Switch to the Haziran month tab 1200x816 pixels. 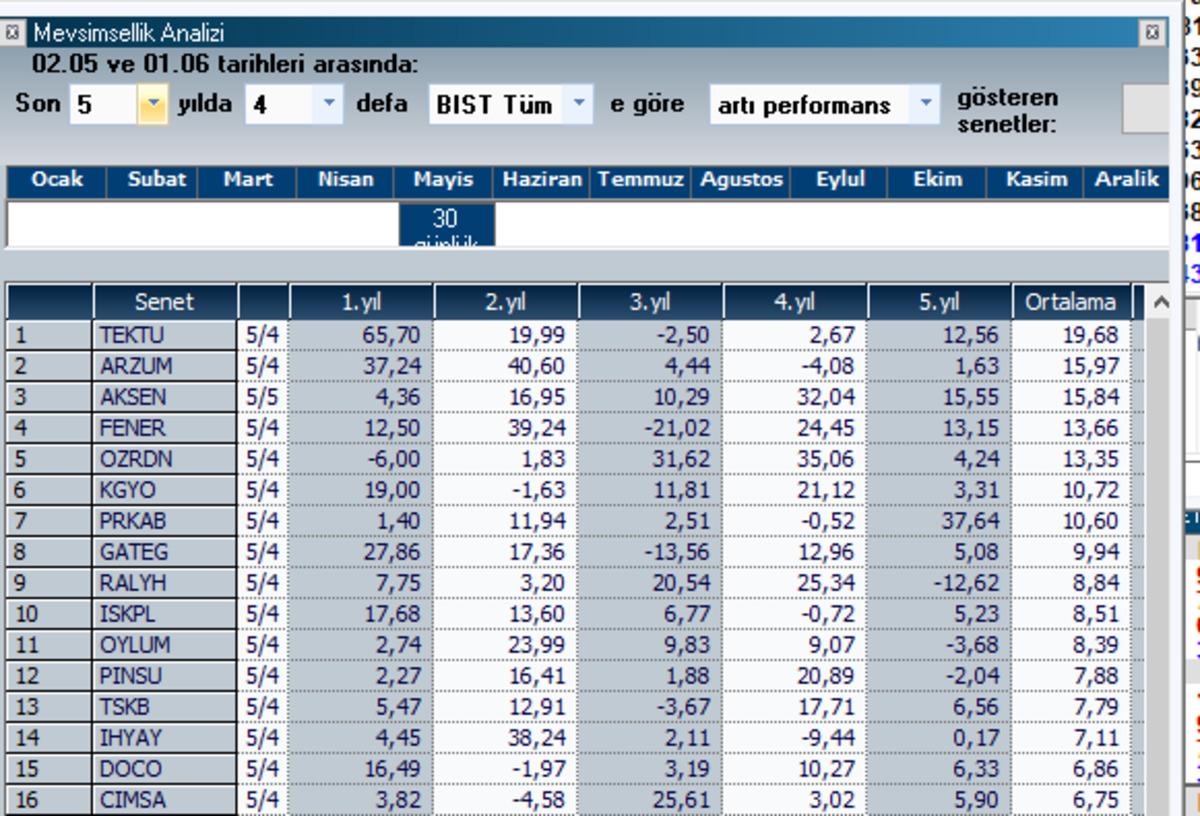(x=541, y=181)
